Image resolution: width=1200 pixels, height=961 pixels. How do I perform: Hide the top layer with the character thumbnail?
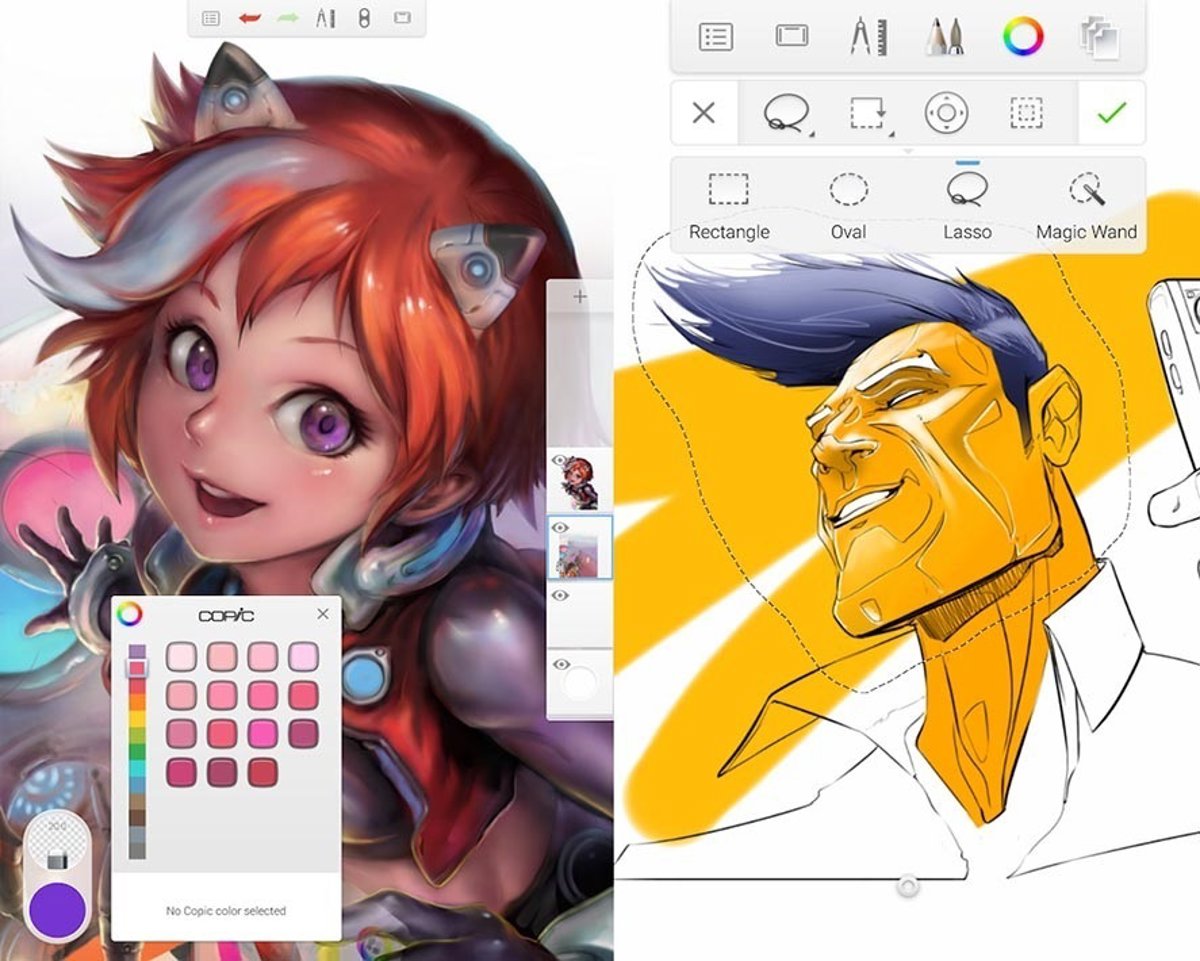pos(560,461)
